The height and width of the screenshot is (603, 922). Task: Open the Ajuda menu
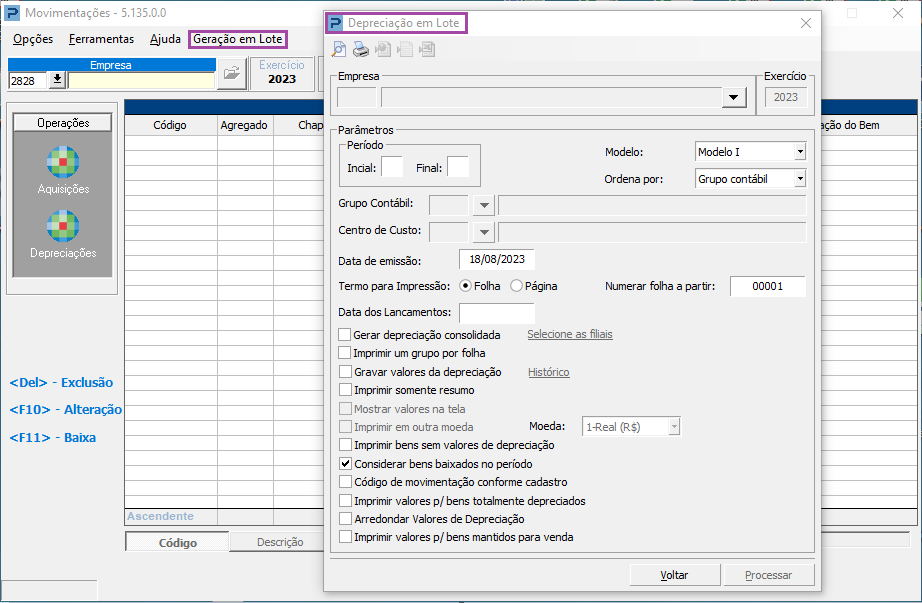pos(165,39)
